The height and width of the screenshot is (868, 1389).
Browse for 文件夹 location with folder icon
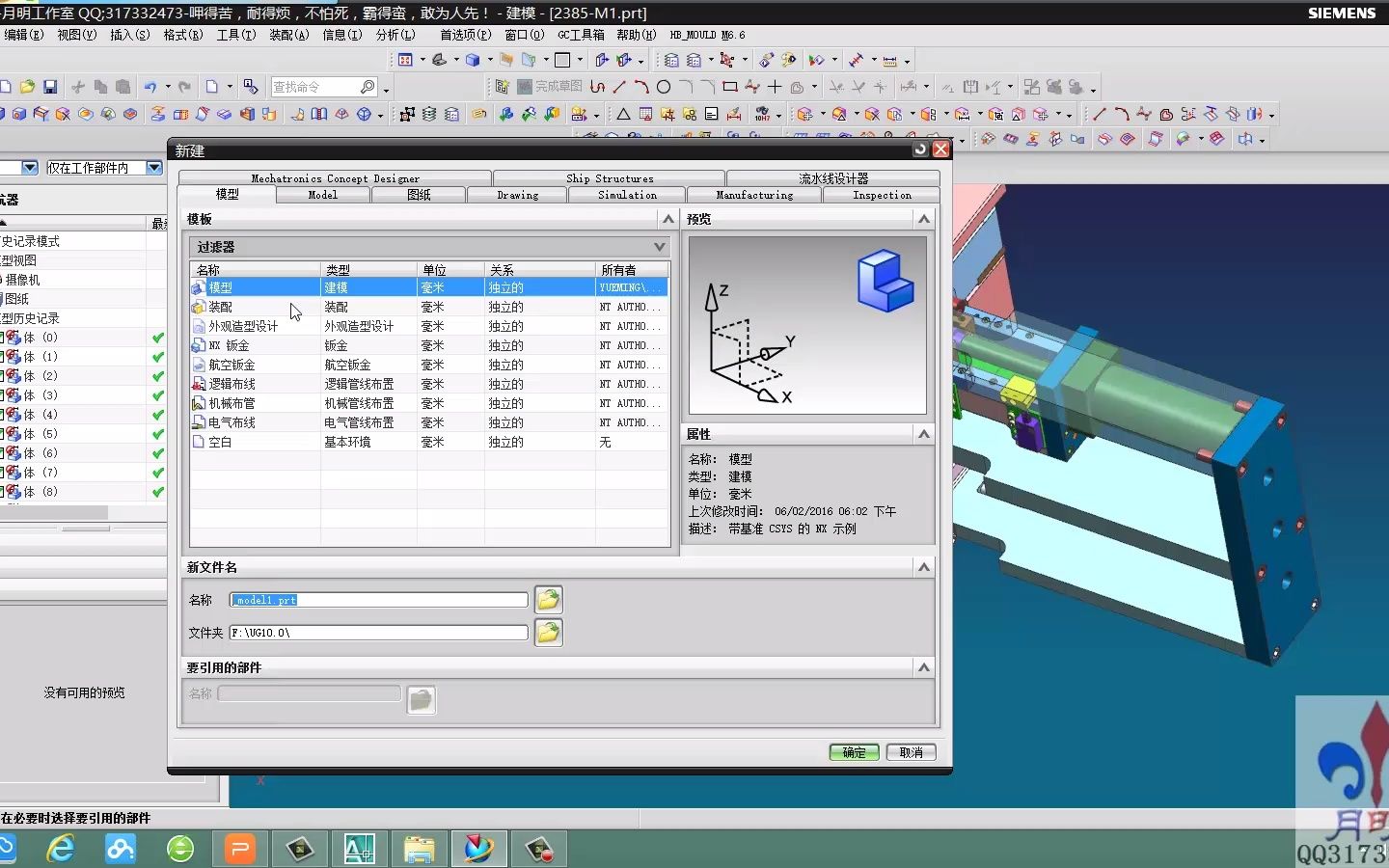click(x=548, y=633)
